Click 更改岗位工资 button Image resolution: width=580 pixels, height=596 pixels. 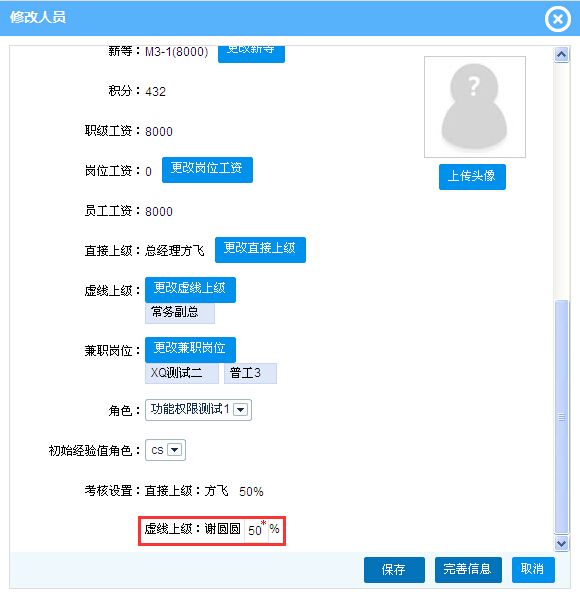tap(207, 170)
